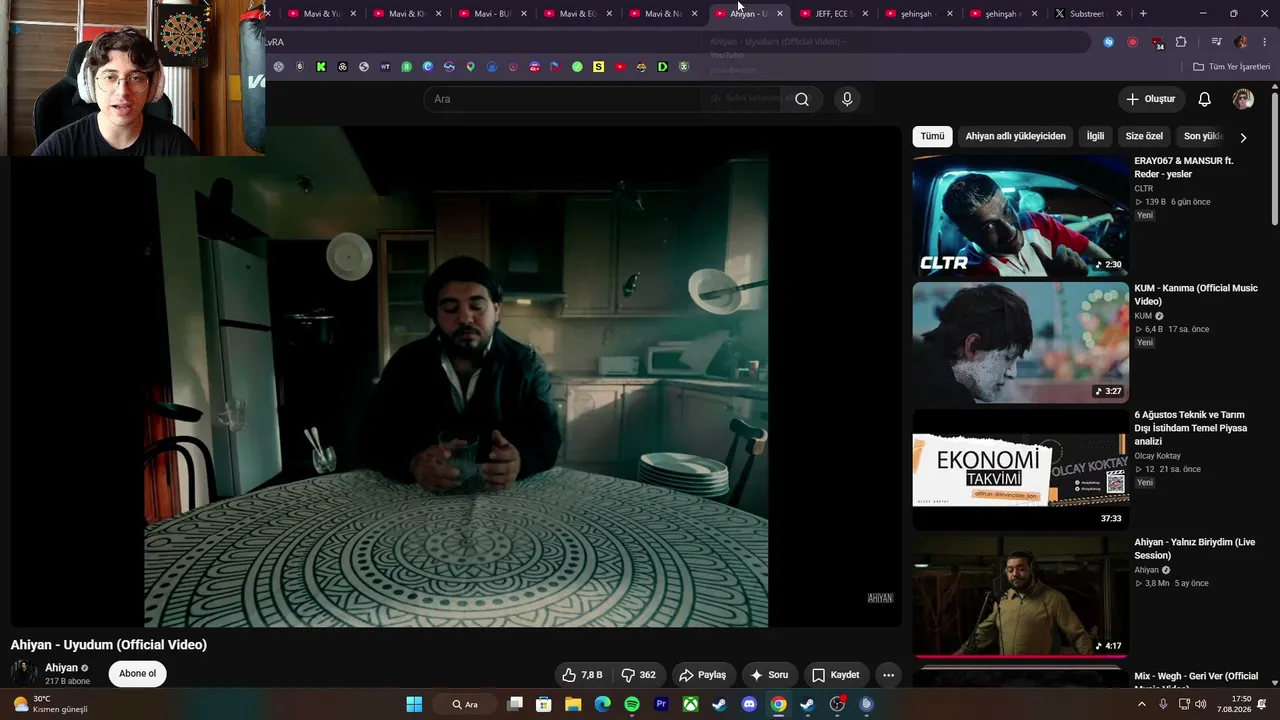Open Chrome extensions puzzle icon
The image size is (1280, 720).
click(1181, 42)
